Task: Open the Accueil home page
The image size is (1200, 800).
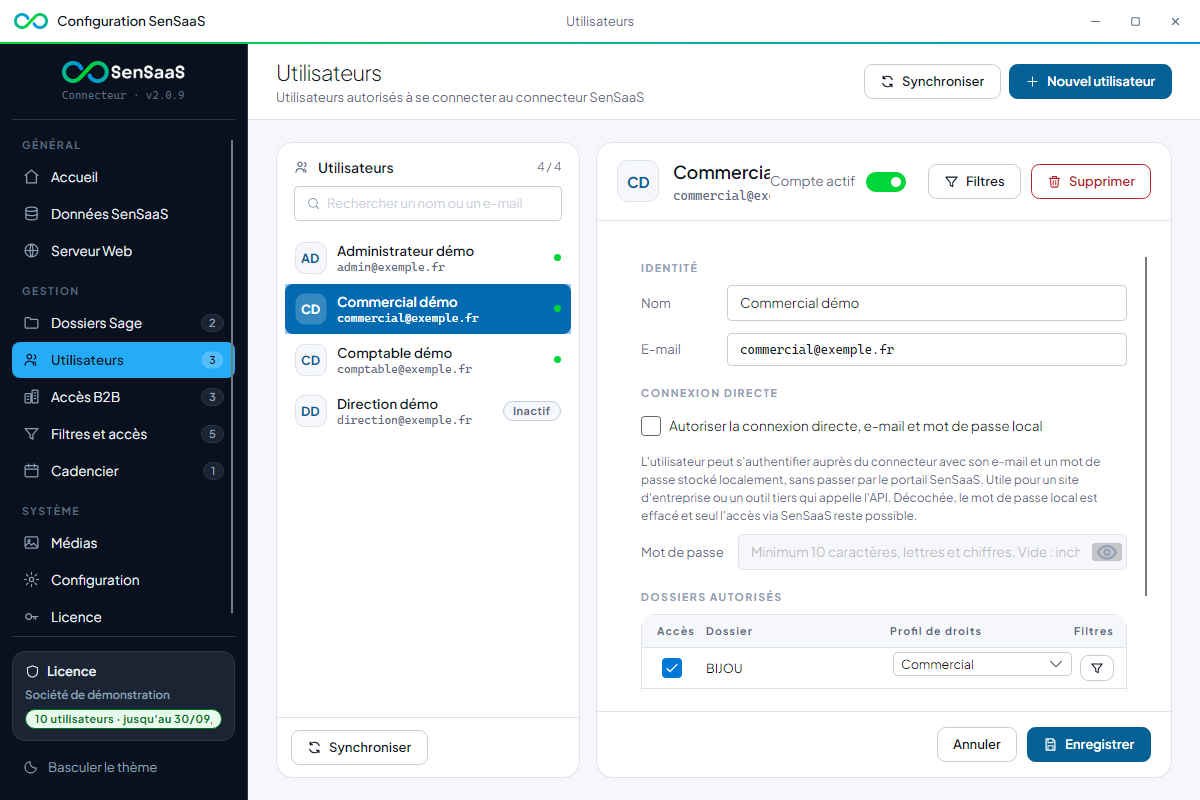Action: (x=123, y=177)
